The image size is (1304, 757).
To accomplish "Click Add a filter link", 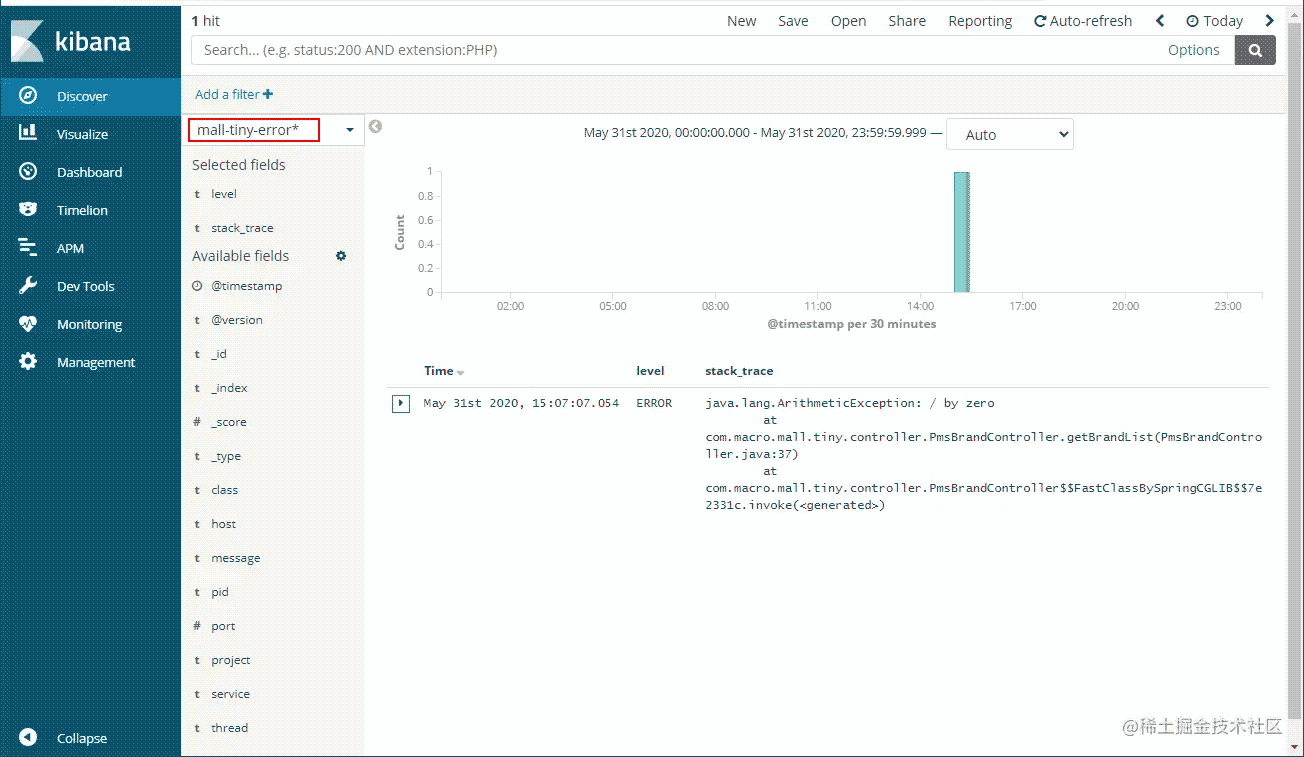I will 234,94.
